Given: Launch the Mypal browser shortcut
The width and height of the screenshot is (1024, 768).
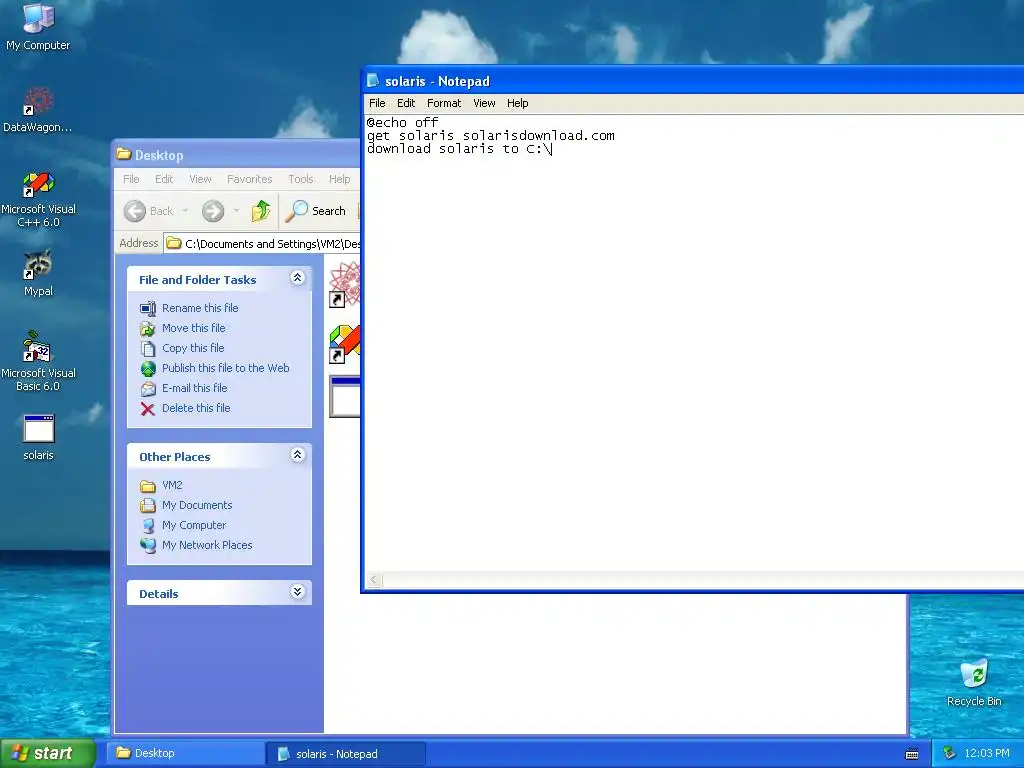Looking at the screenshot, I should (38, 273).
